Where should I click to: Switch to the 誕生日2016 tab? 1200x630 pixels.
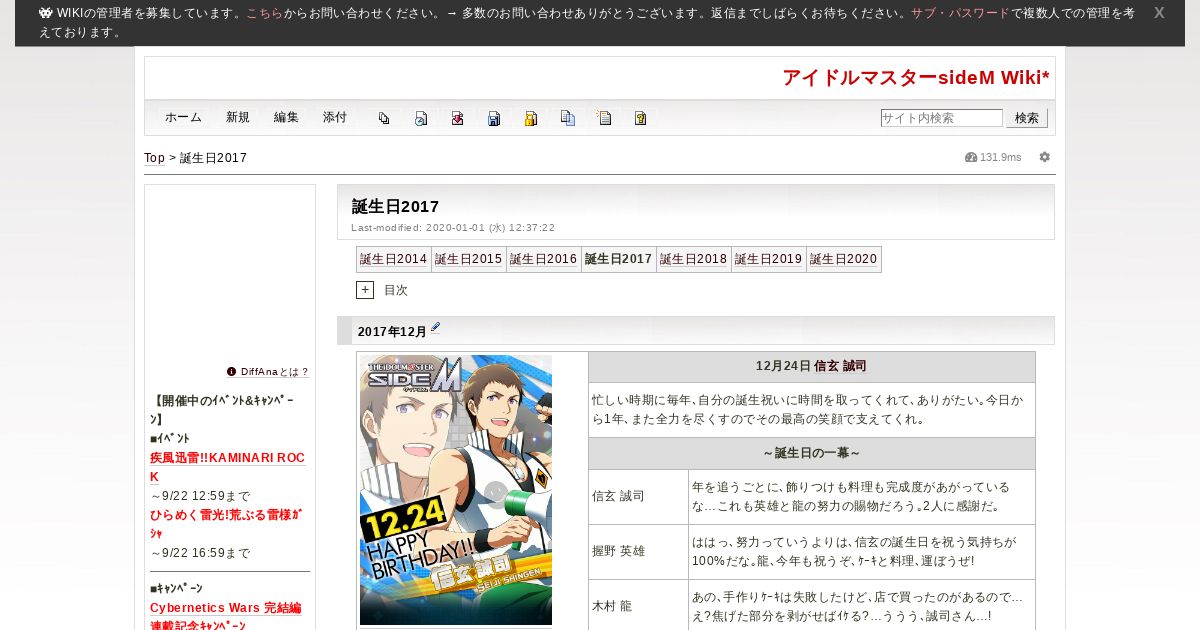(x=544, y=259)
